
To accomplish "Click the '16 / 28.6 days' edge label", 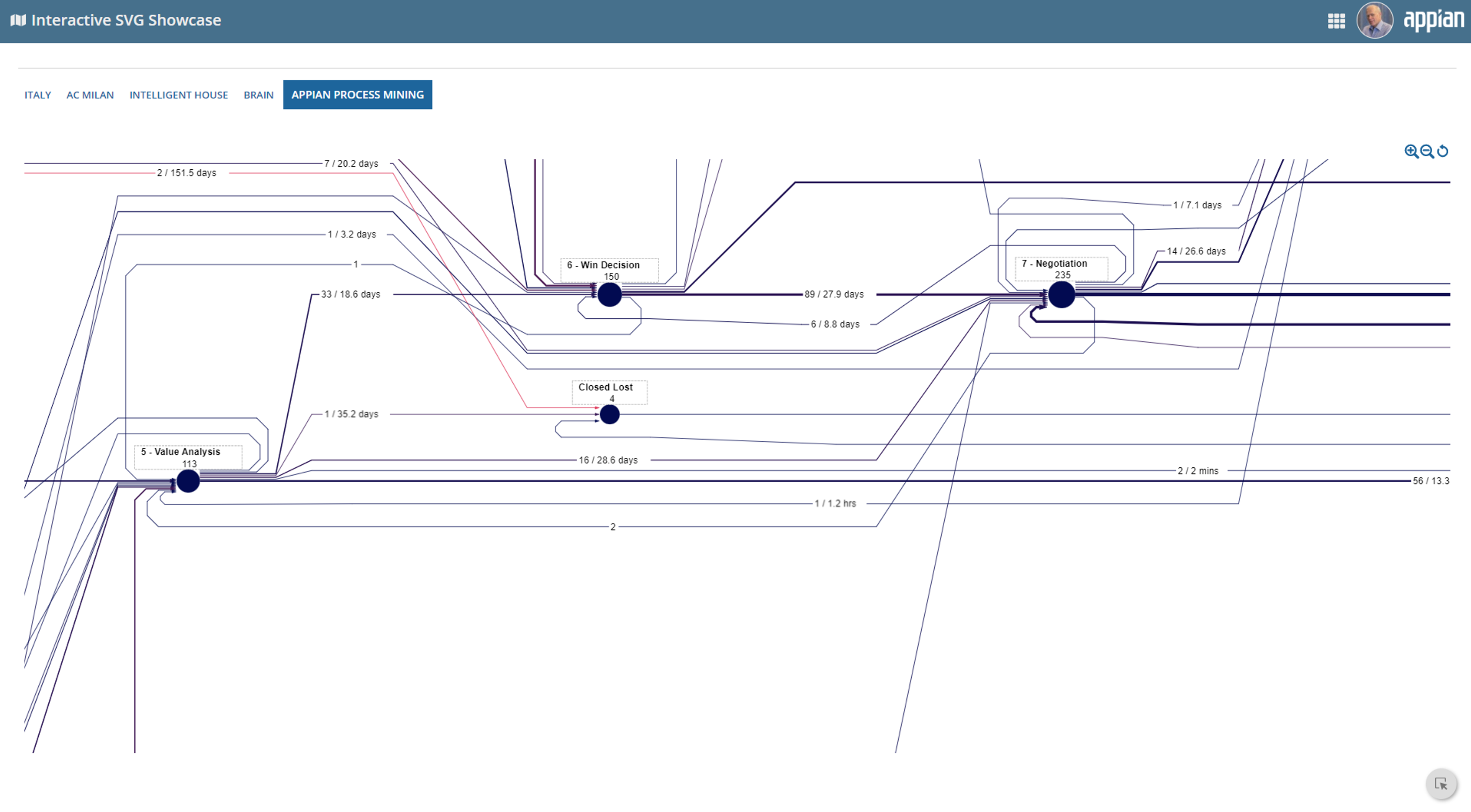I will click(608, 460).
